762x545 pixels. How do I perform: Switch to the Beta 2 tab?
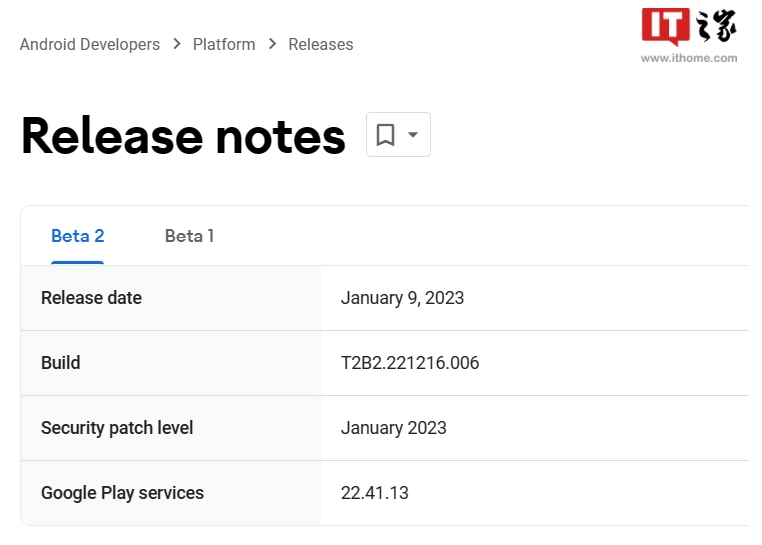[78, 236]
